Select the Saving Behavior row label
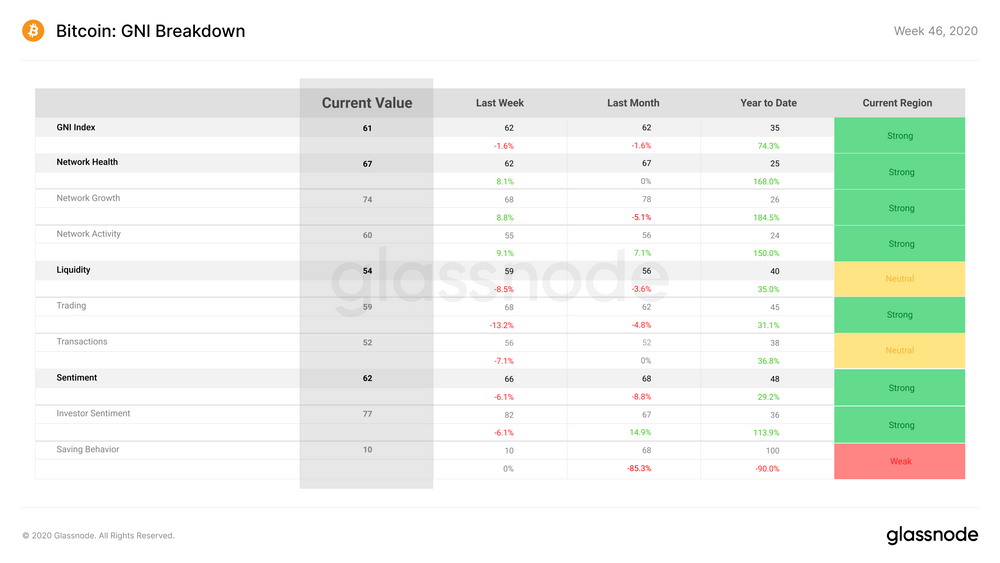The image size is (1000, 563). pyautogui.click(x=87, y=450)
